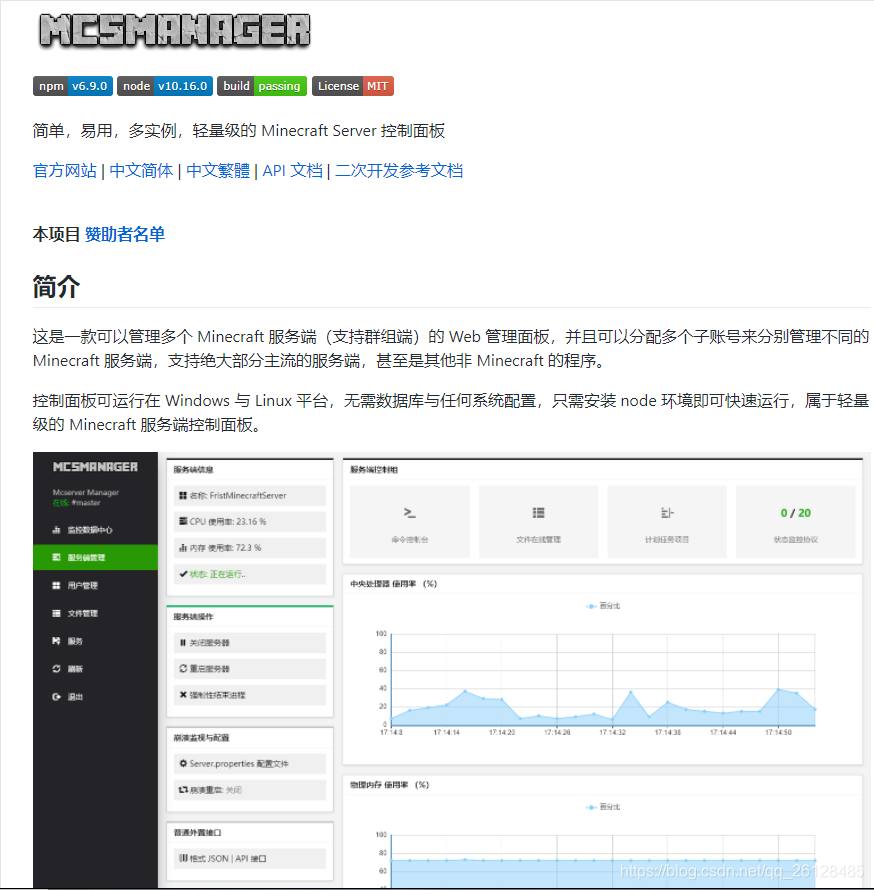Toggle 崩溃重启 crash restart setting
874x890 pixels.
(250, 790)
